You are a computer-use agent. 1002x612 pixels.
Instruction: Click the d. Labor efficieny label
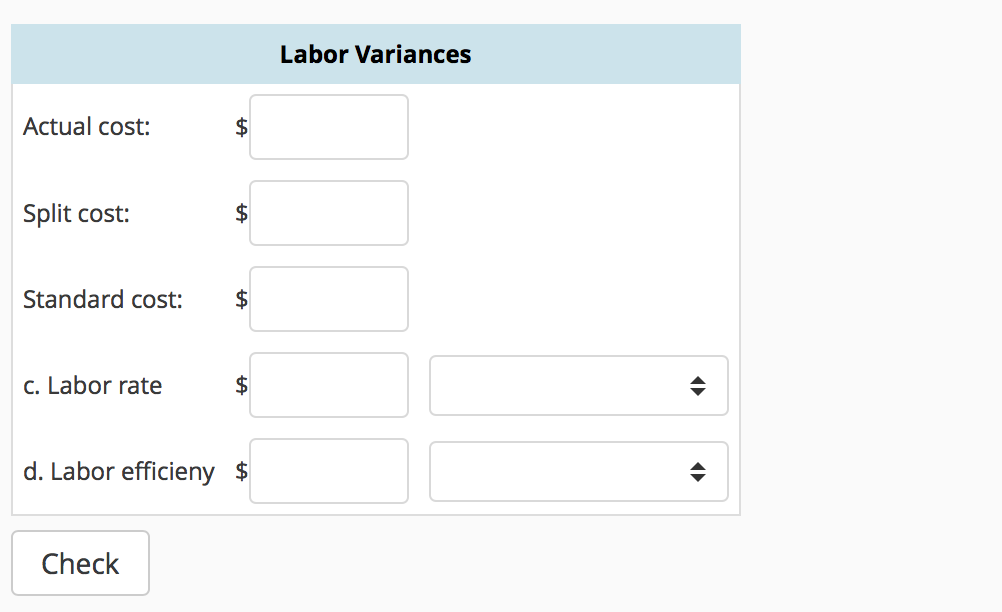pyautogui.click(x=118, y=471)
